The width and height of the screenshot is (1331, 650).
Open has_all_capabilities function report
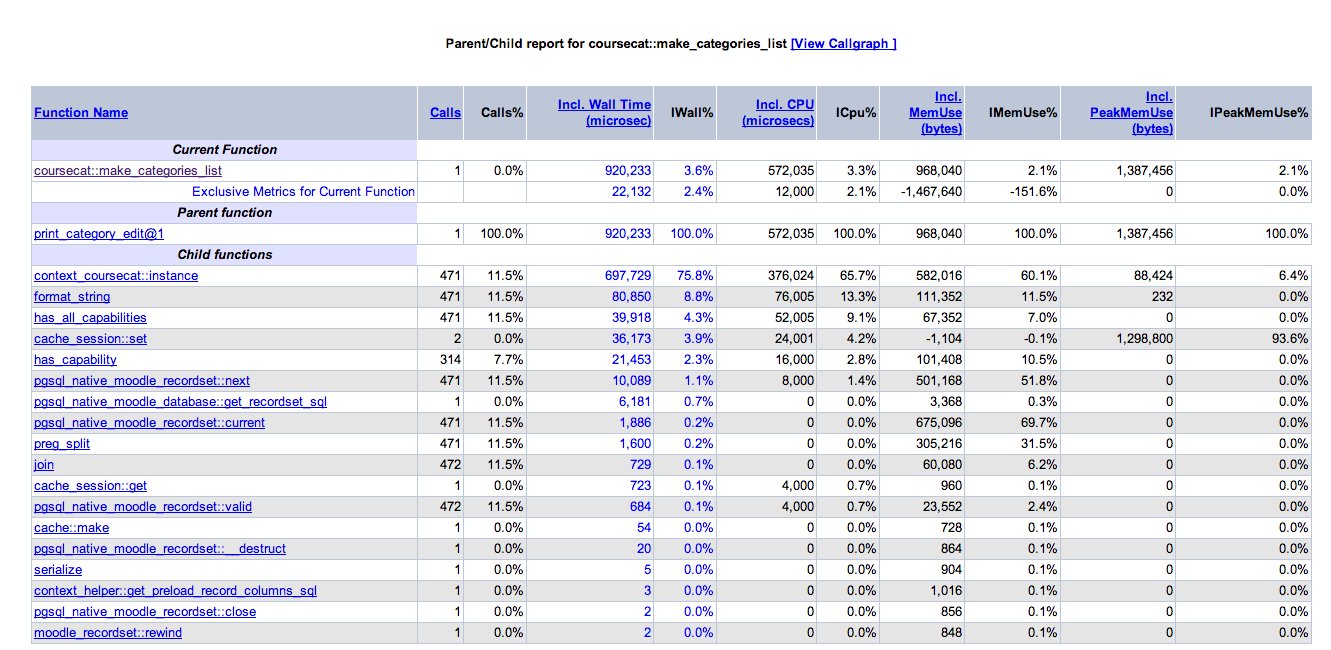[x=90, y=318]
